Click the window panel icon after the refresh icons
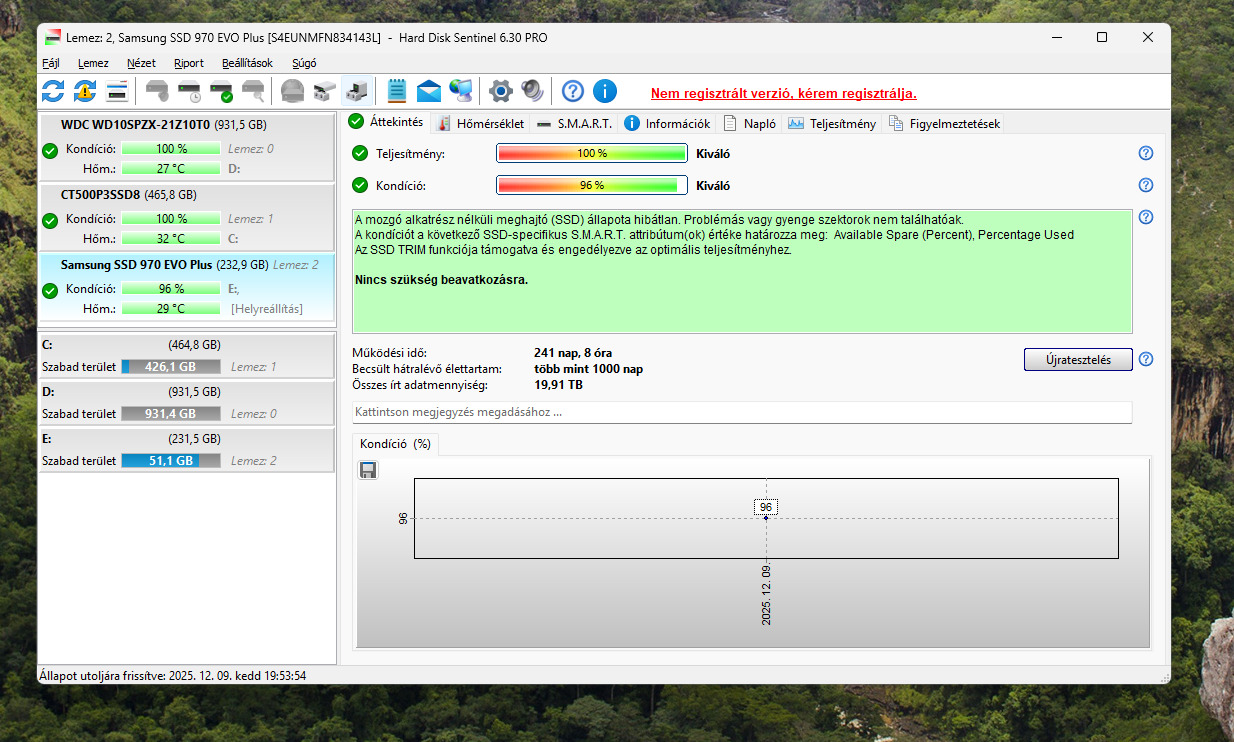This screenshot has height=742, width=1234. [117, 91]
